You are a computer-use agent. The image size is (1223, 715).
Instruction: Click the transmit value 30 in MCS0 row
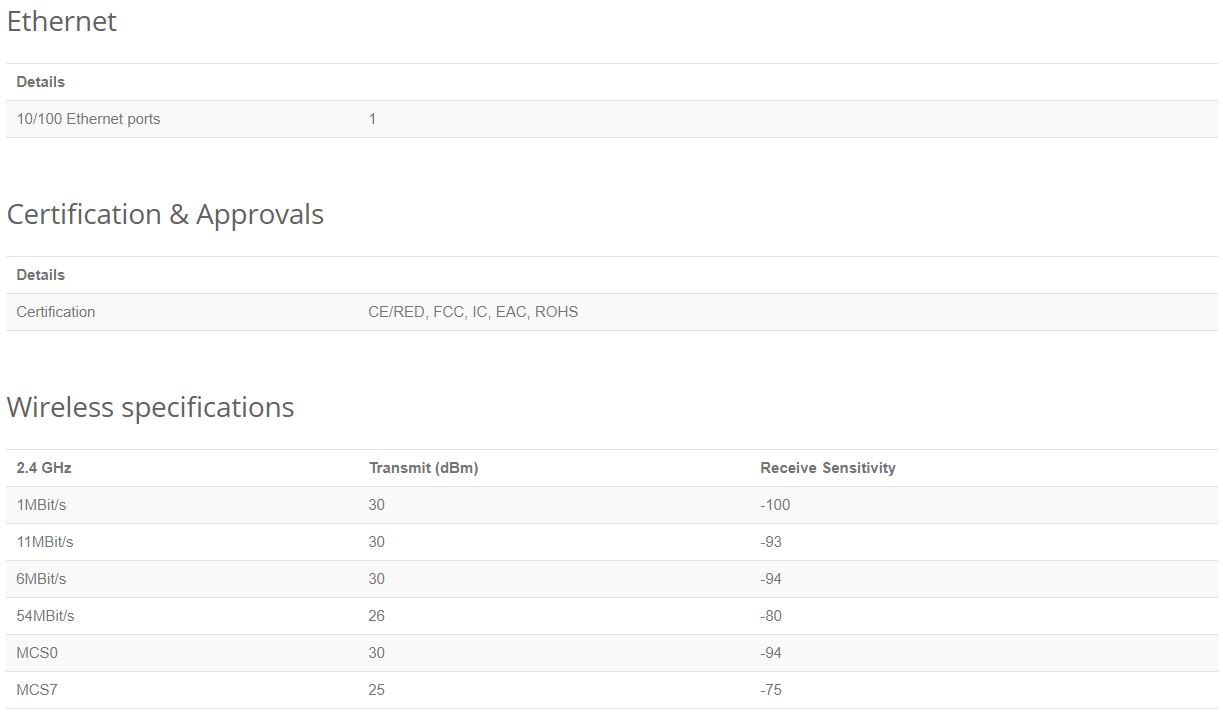[377, 653]
